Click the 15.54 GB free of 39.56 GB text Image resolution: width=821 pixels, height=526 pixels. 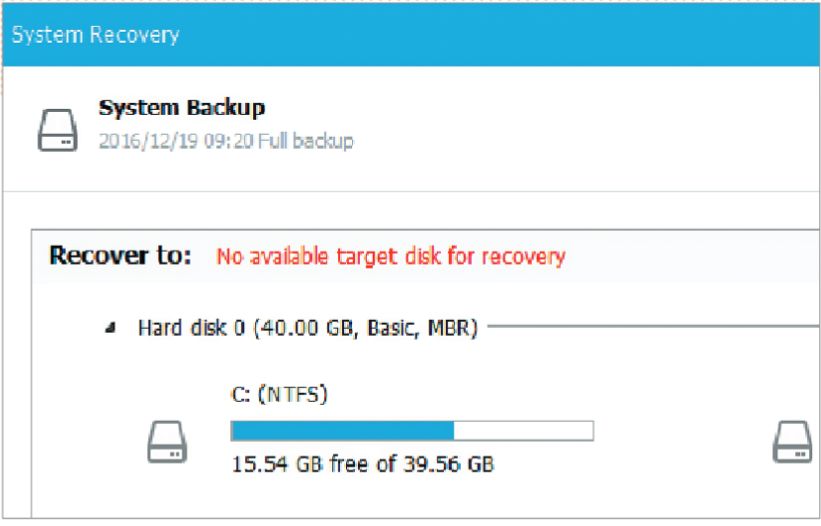[363, 464]
